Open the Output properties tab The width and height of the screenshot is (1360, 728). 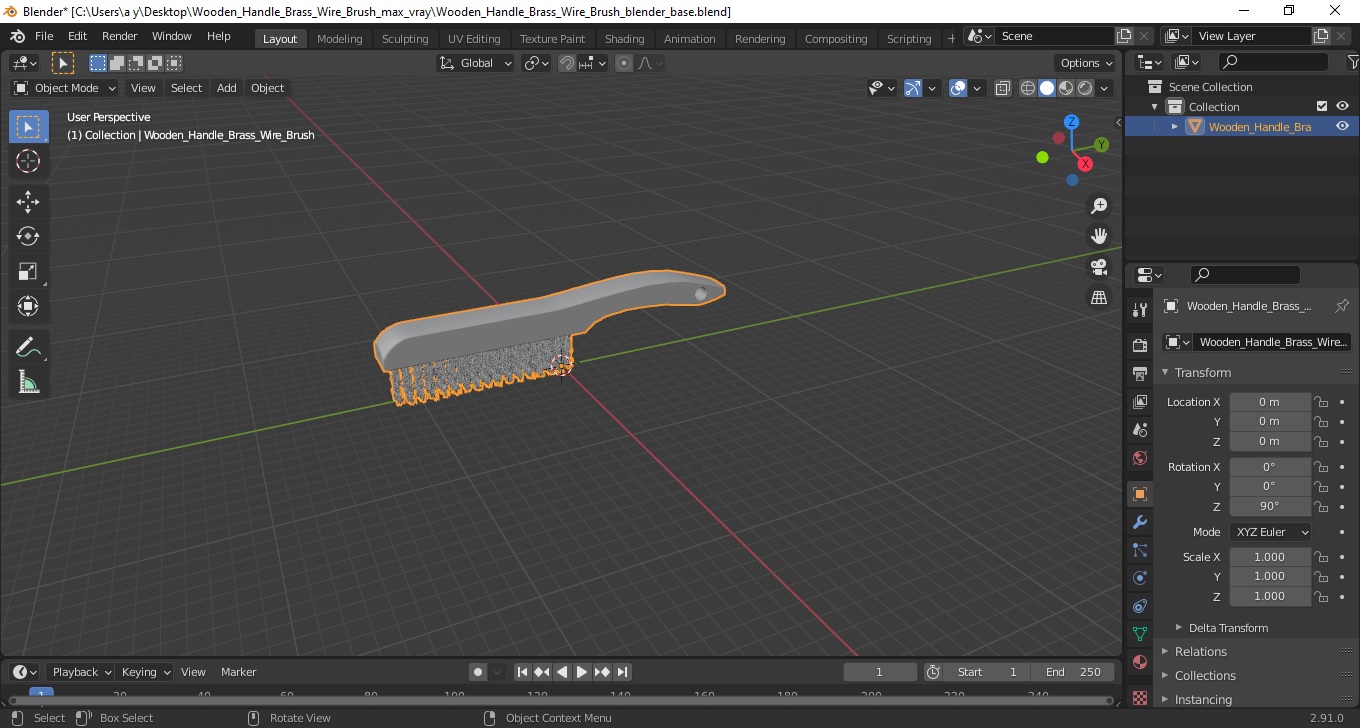(x=1140, y=374)
